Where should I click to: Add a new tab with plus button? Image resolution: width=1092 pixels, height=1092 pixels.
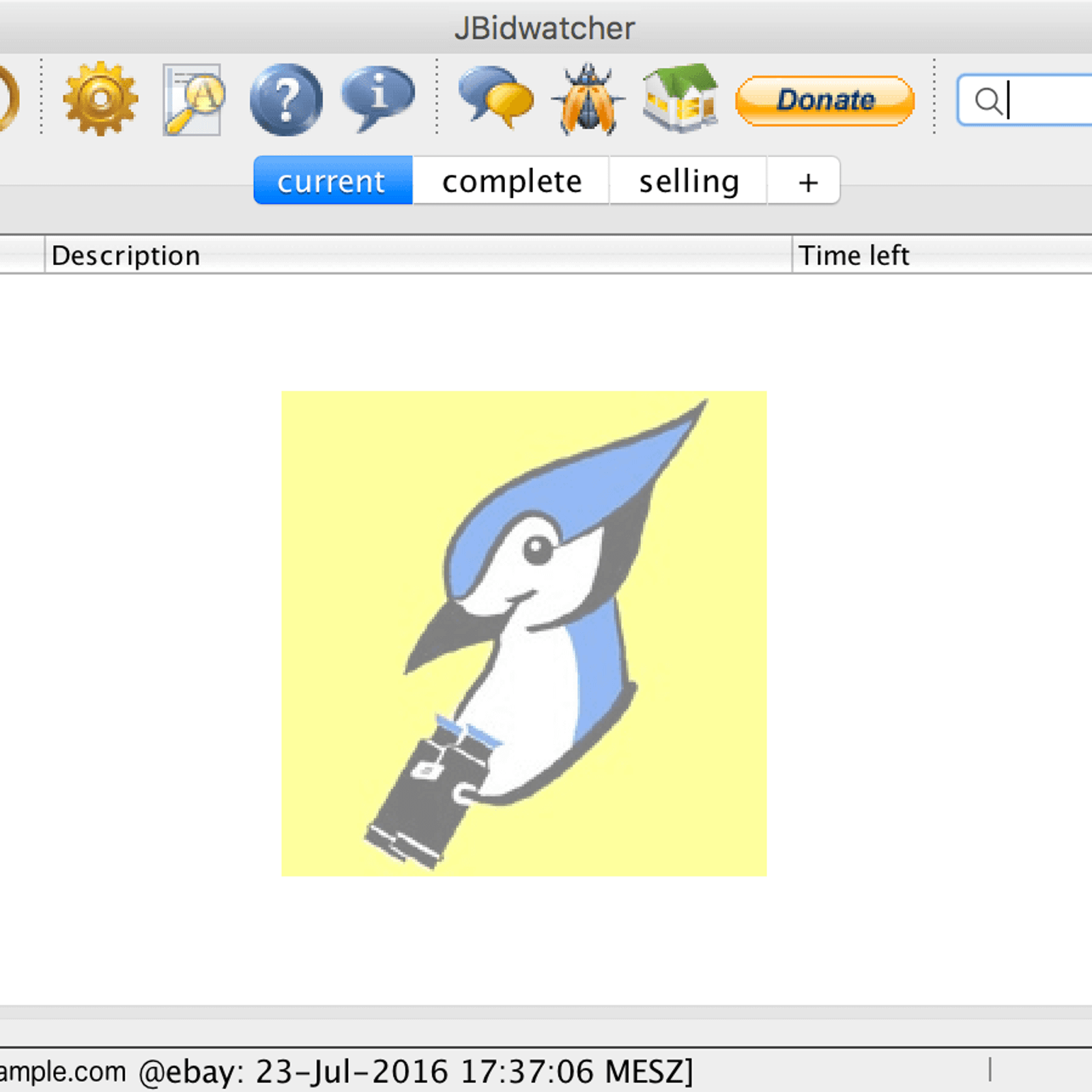pyautogui.click(x=805, y=181)
